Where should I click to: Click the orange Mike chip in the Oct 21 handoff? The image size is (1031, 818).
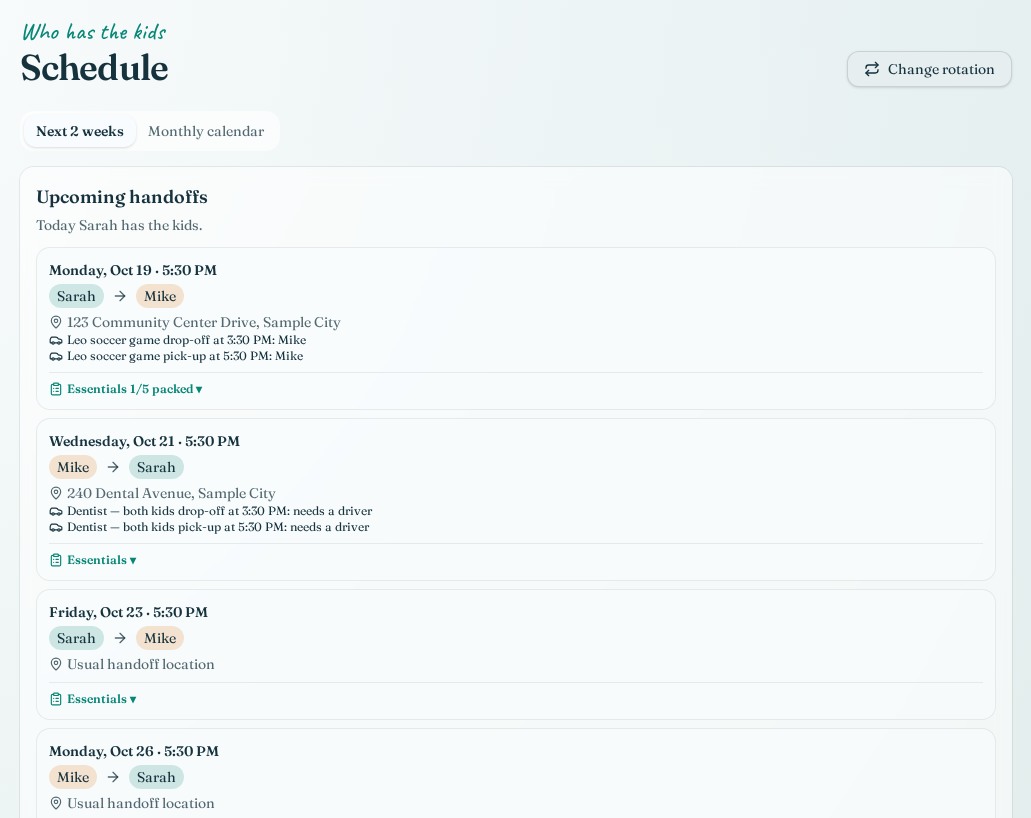(x=73, y=468)
